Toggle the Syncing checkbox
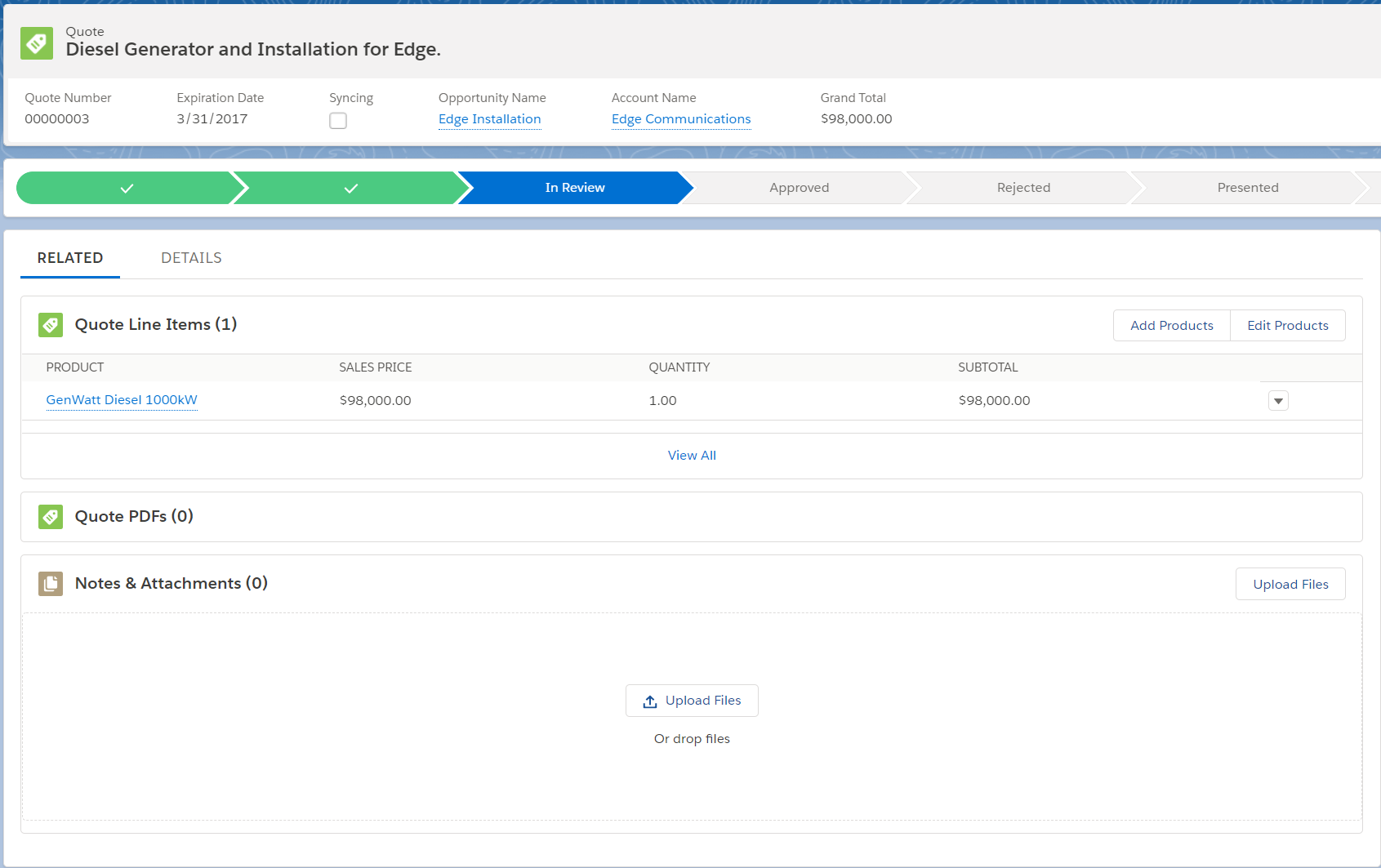The width and height of the screenshot is (1381, 868). [338, 121]
